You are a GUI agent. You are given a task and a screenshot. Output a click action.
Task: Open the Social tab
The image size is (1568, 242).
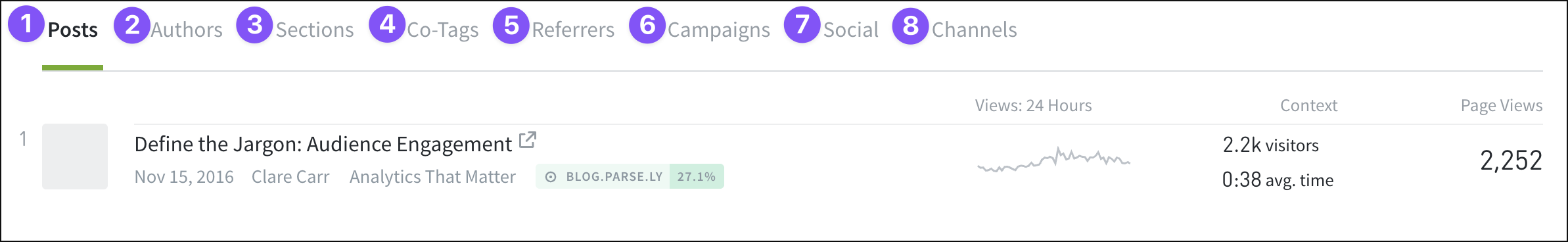pyautogui.click(x=851, y=30)
